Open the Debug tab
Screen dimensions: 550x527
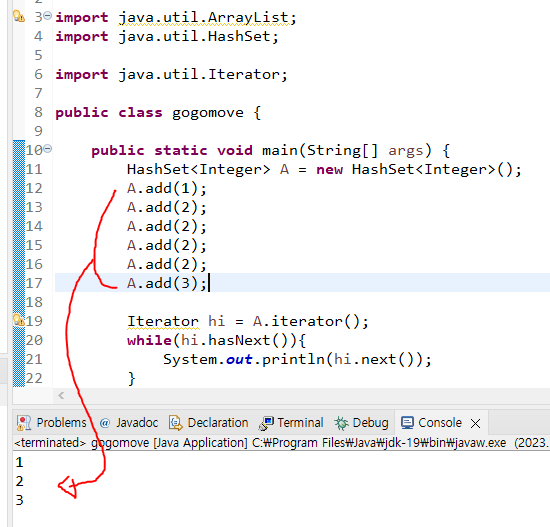[361, 423]
